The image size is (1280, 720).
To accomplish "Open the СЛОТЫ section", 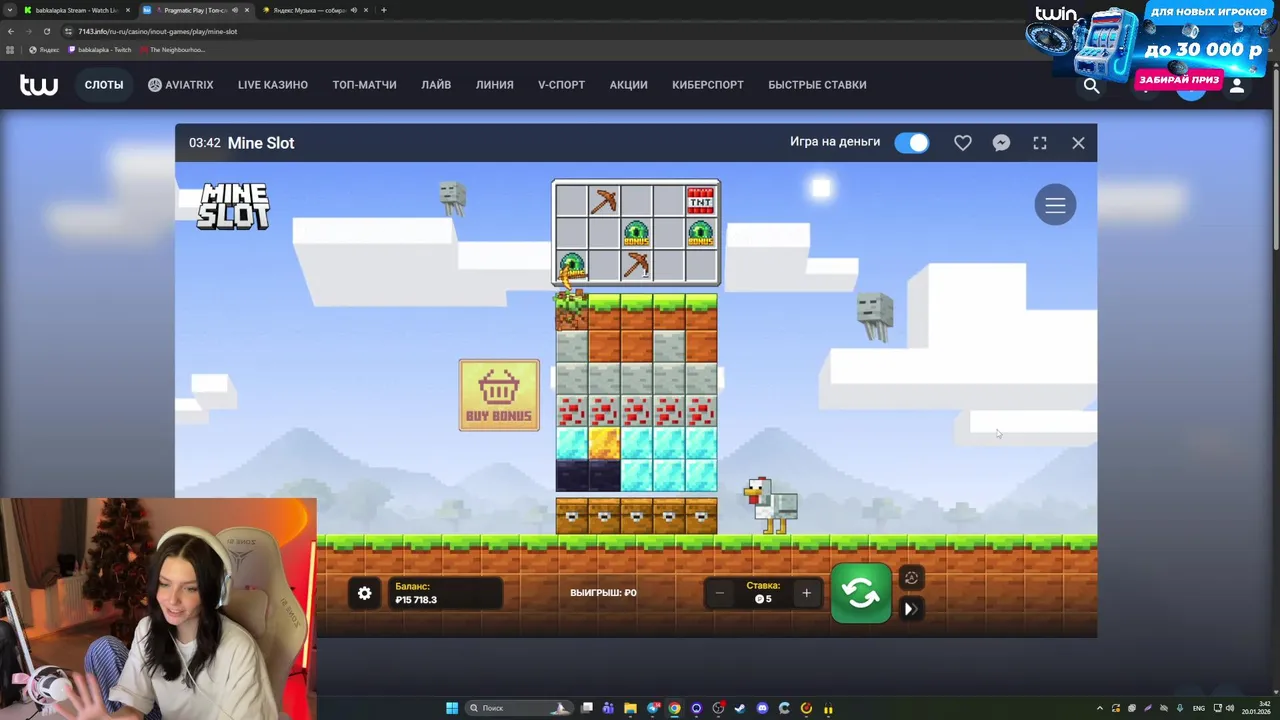I will point(104,85).
